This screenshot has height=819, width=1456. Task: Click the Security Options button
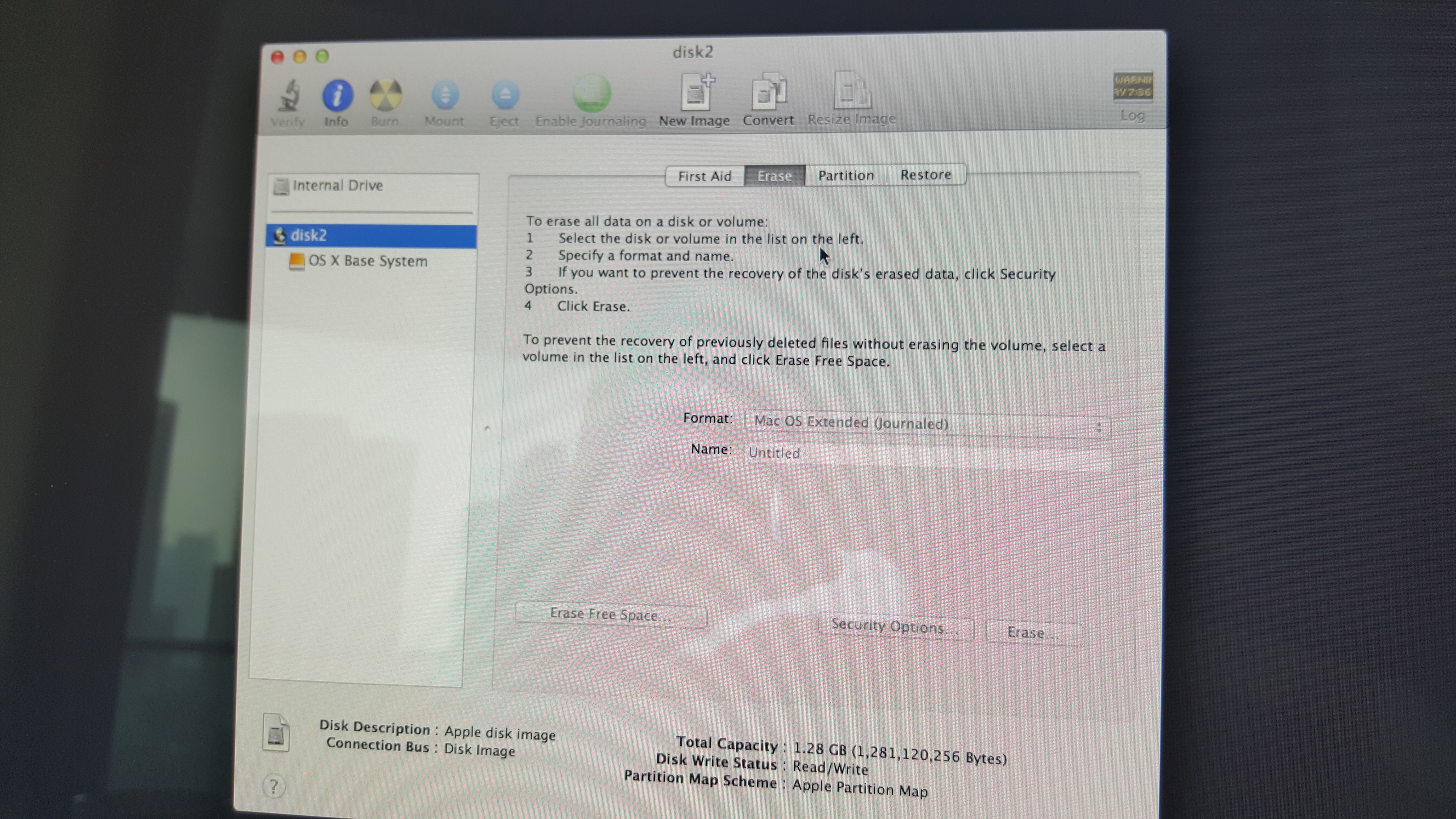895,626
